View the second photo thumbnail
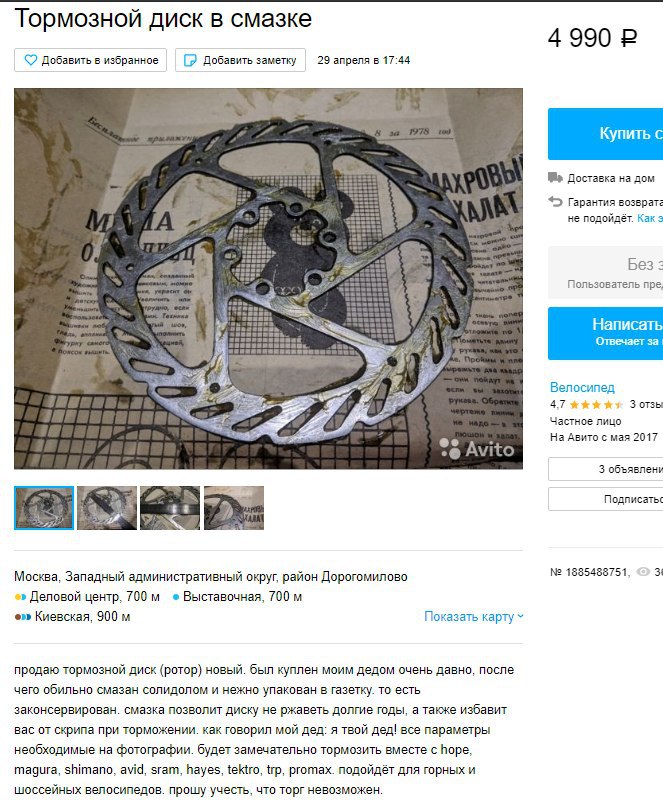Viewport: 663px width, 811px height. pyautogui.click(x=107, y=508)
